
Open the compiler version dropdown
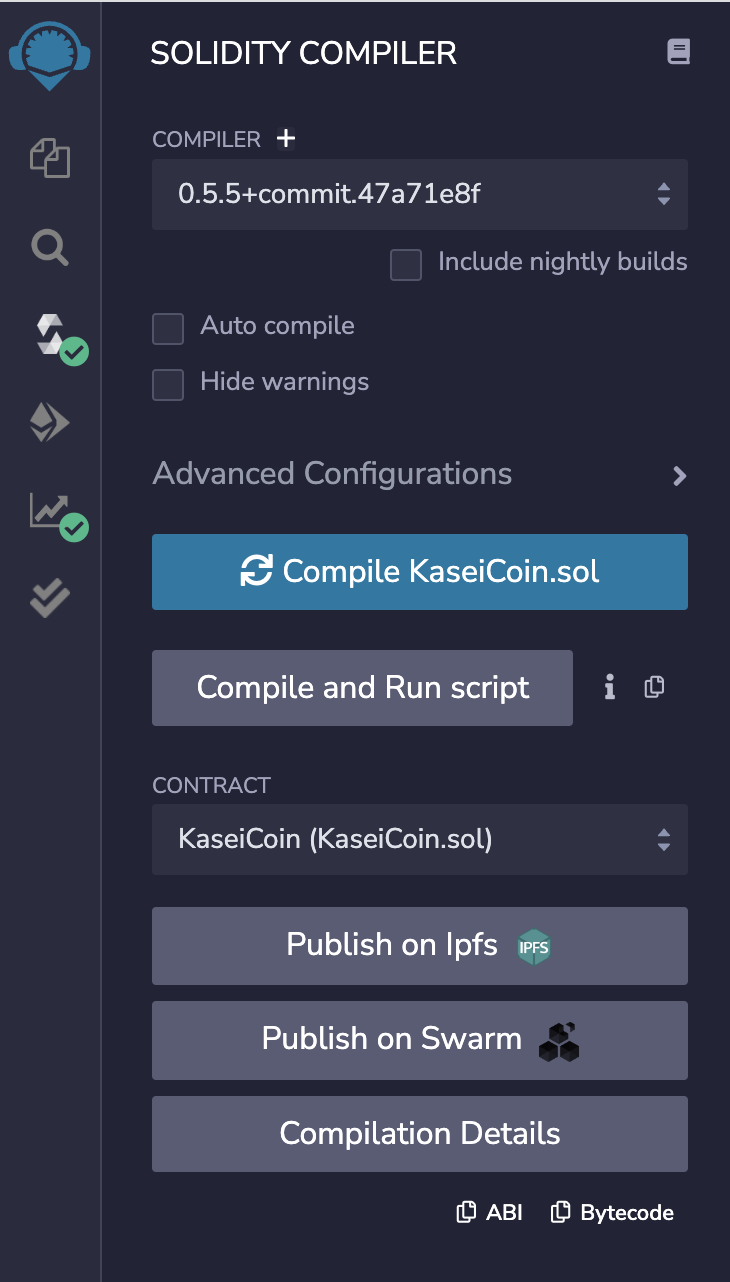[419, 195]
